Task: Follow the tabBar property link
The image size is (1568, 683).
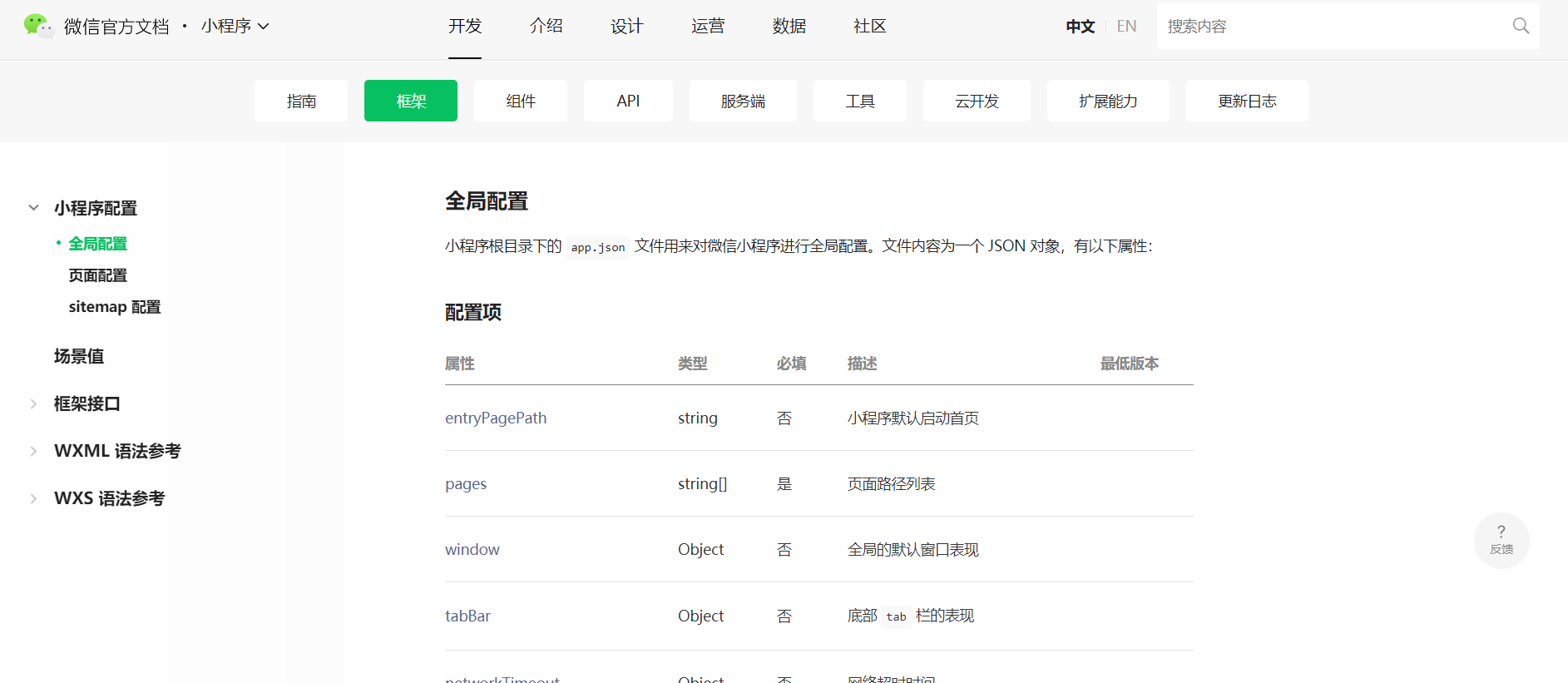Action: coord(467,616)
